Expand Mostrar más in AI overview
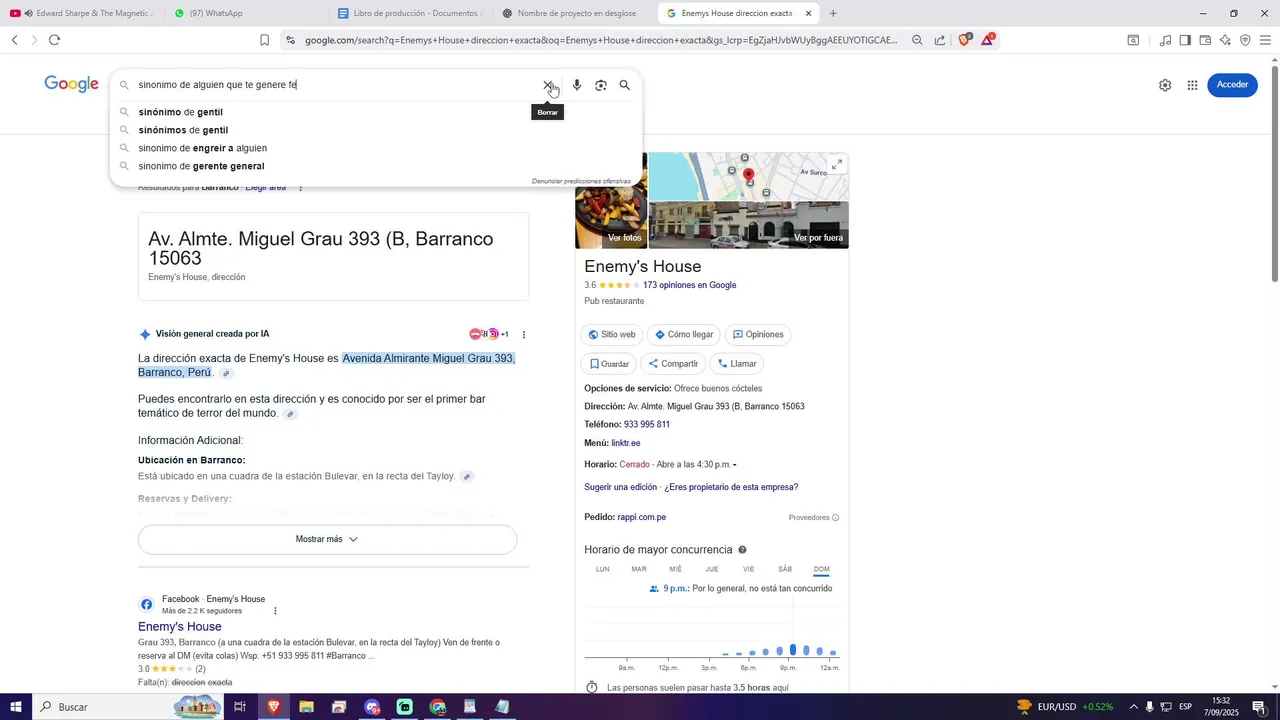The width and height of the screenshot is (1280, 720). tap(327, 539)
